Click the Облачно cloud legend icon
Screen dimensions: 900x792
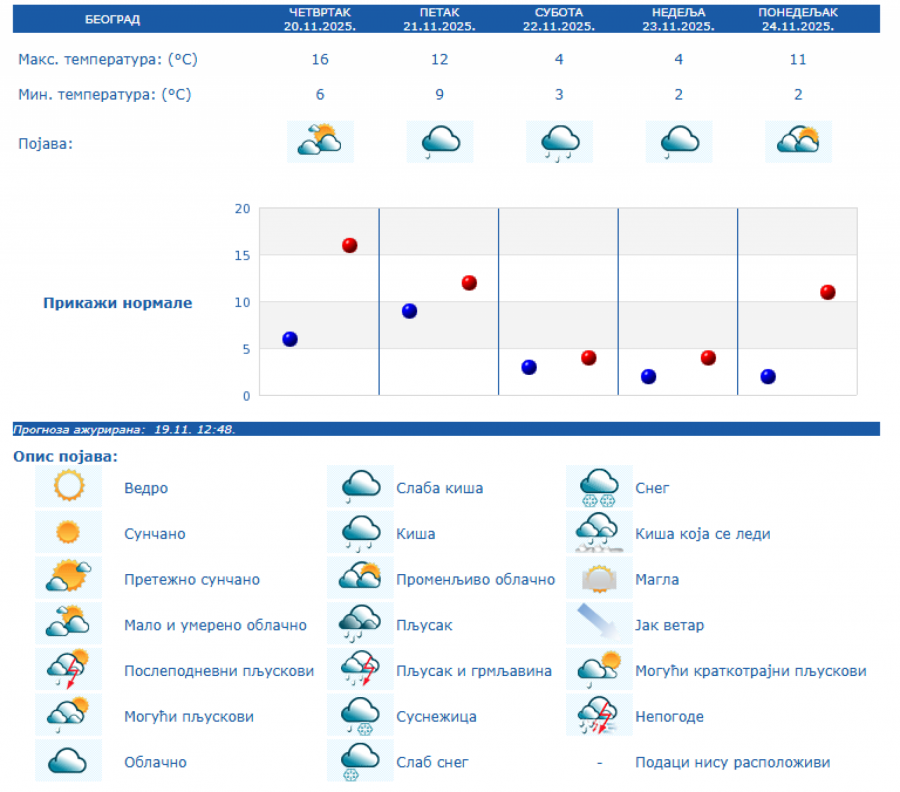pyautogui.click(x=69, y=762)
